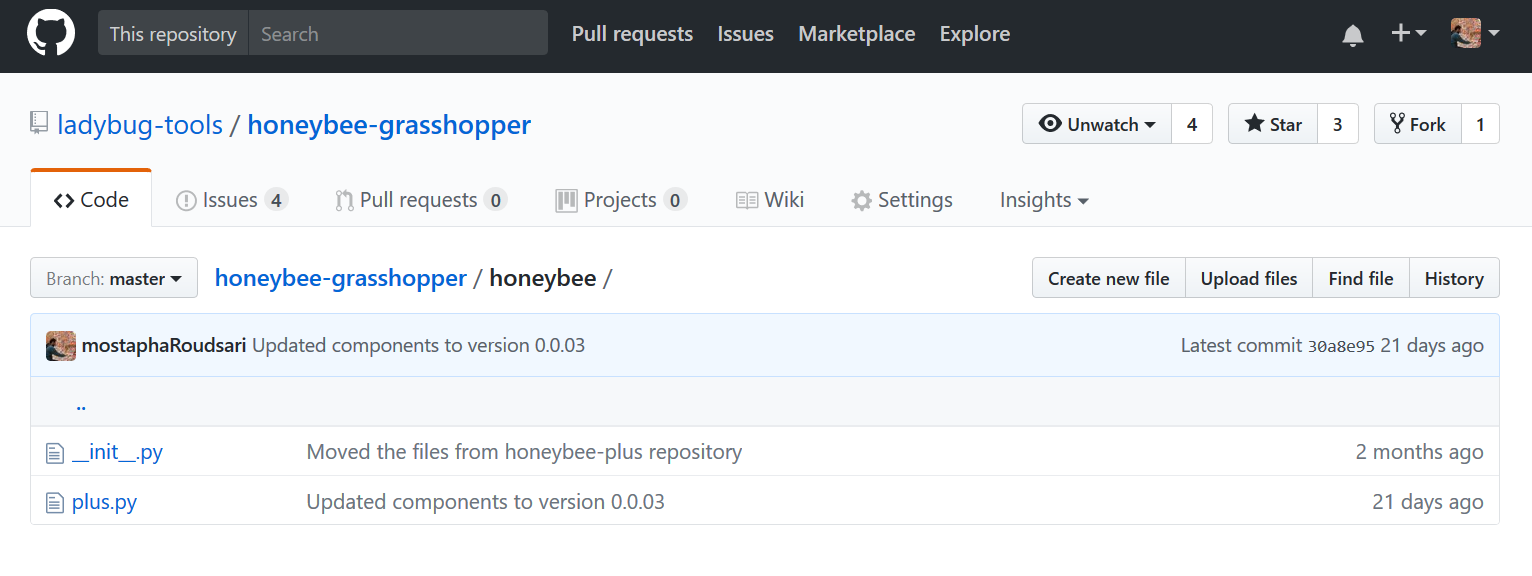Open the user avatar menu
The width and height of the screenshot is (1532, 576).
pos(1475,33)
